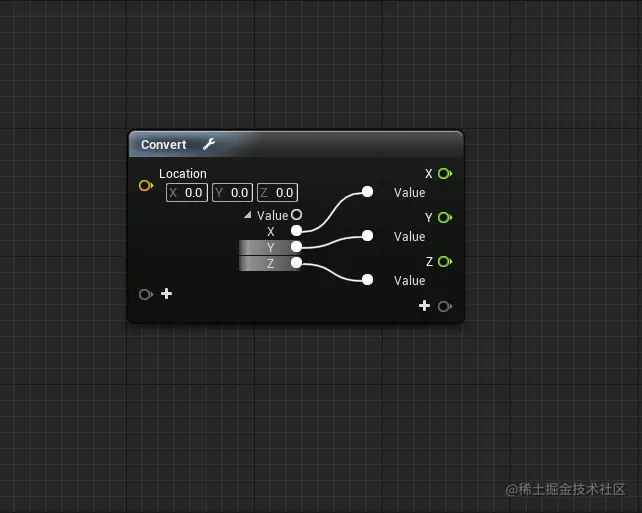Click the Value pin under Z output
The height and width of the screenshot is (513, 642).
click(x=368, y=280)
